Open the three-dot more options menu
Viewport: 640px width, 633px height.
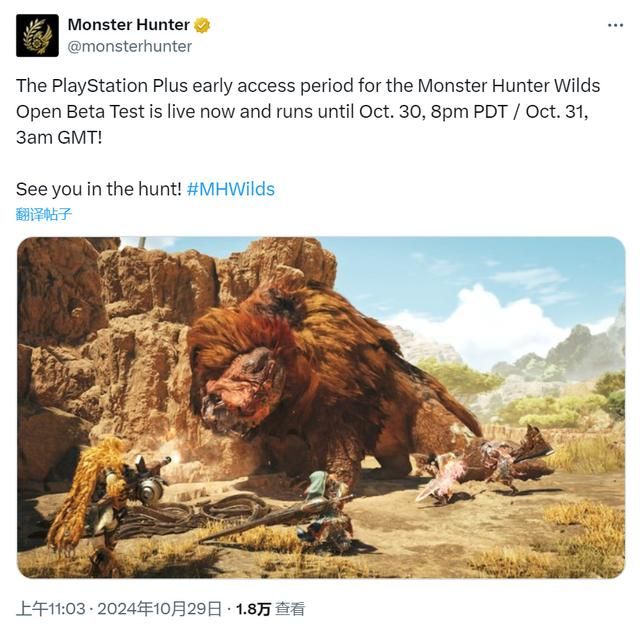615,25
